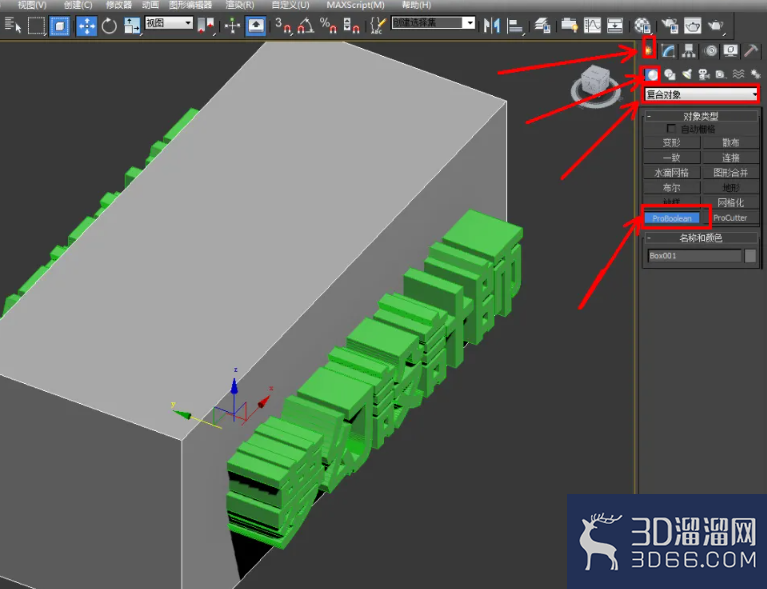The height and width of the screenshot is (589, 767).
Task: Toggle the Percent Snap button
Action: (x=328, y=25)
